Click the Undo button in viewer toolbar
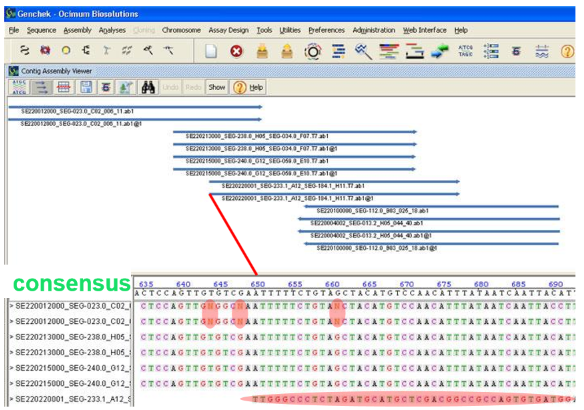 point(170,87)
